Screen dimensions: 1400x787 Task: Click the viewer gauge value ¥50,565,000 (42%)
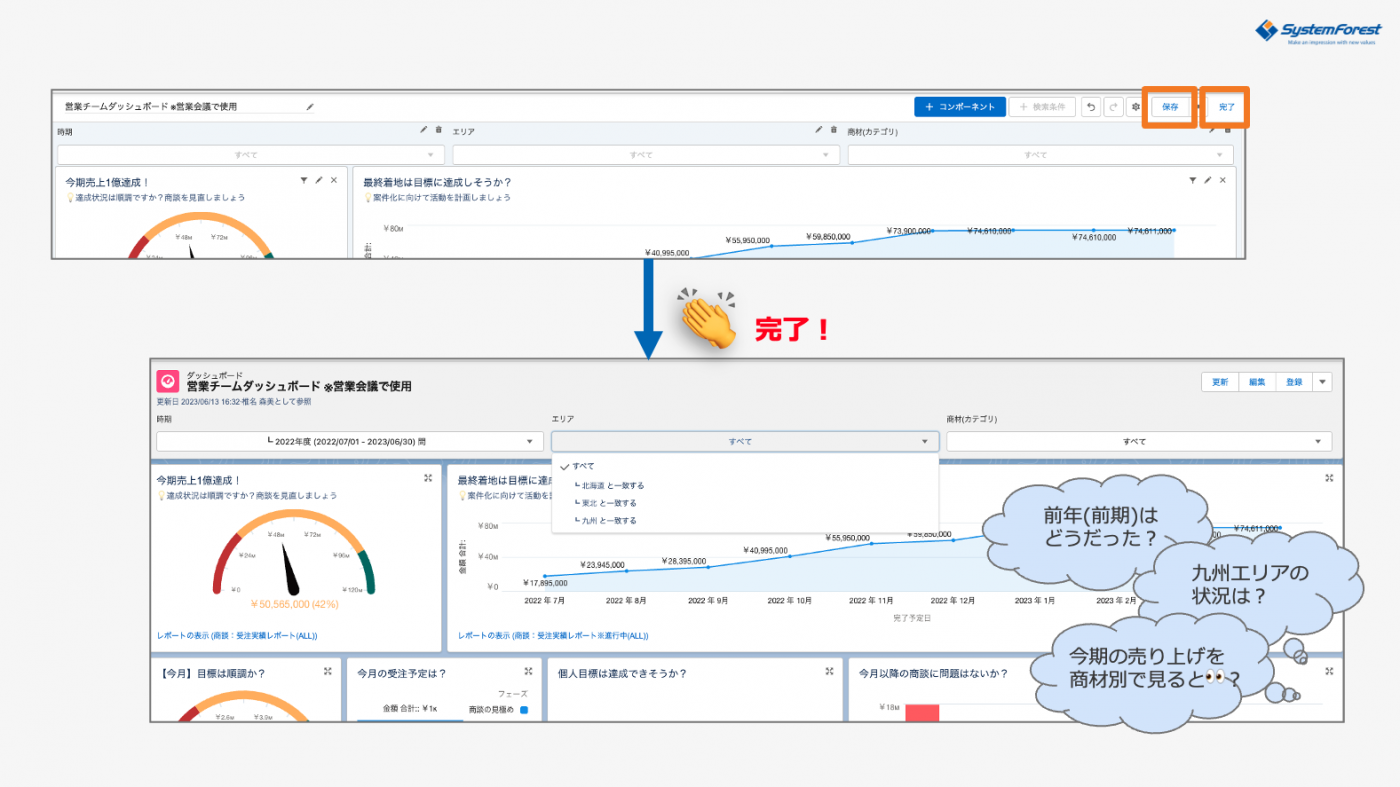[x=294, y=604]
